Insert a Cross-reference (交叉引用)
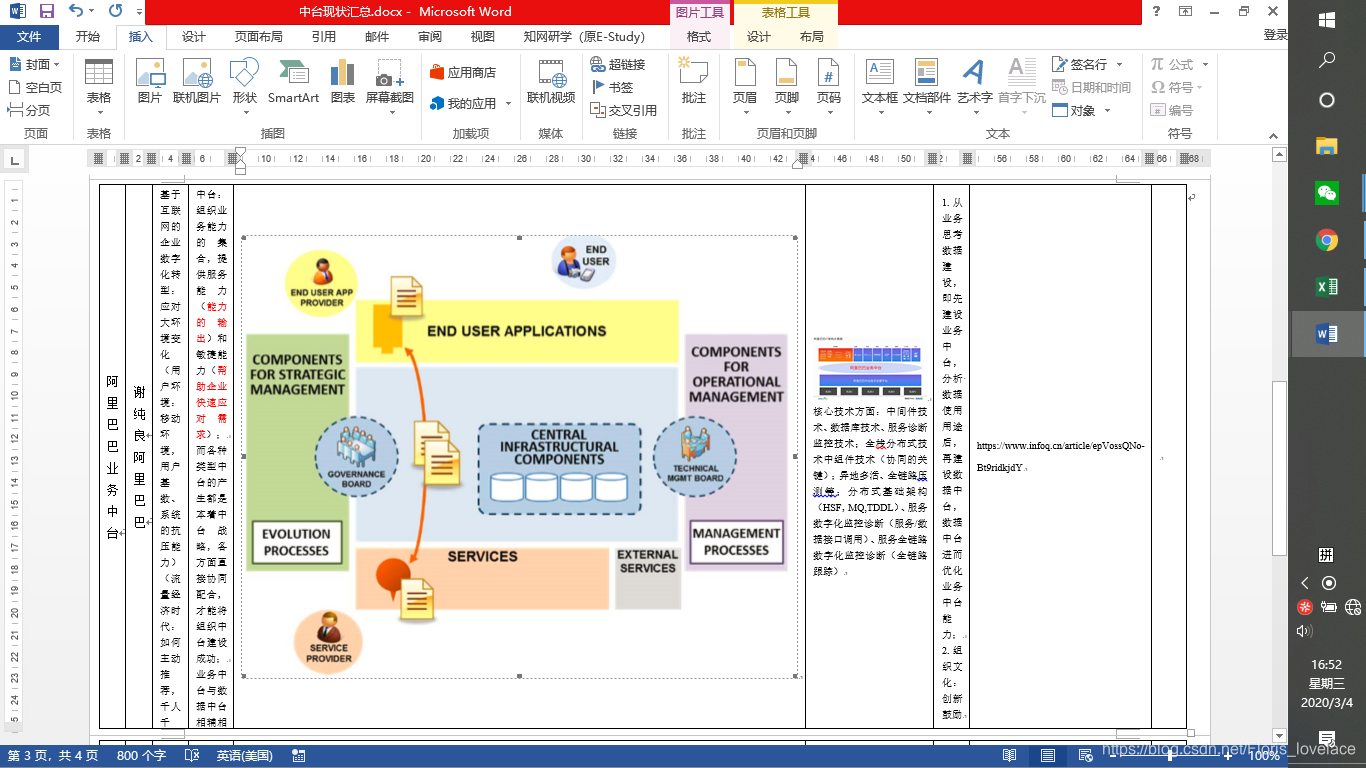This screenshot has height=768, width=1366. [x=623, y=110]
